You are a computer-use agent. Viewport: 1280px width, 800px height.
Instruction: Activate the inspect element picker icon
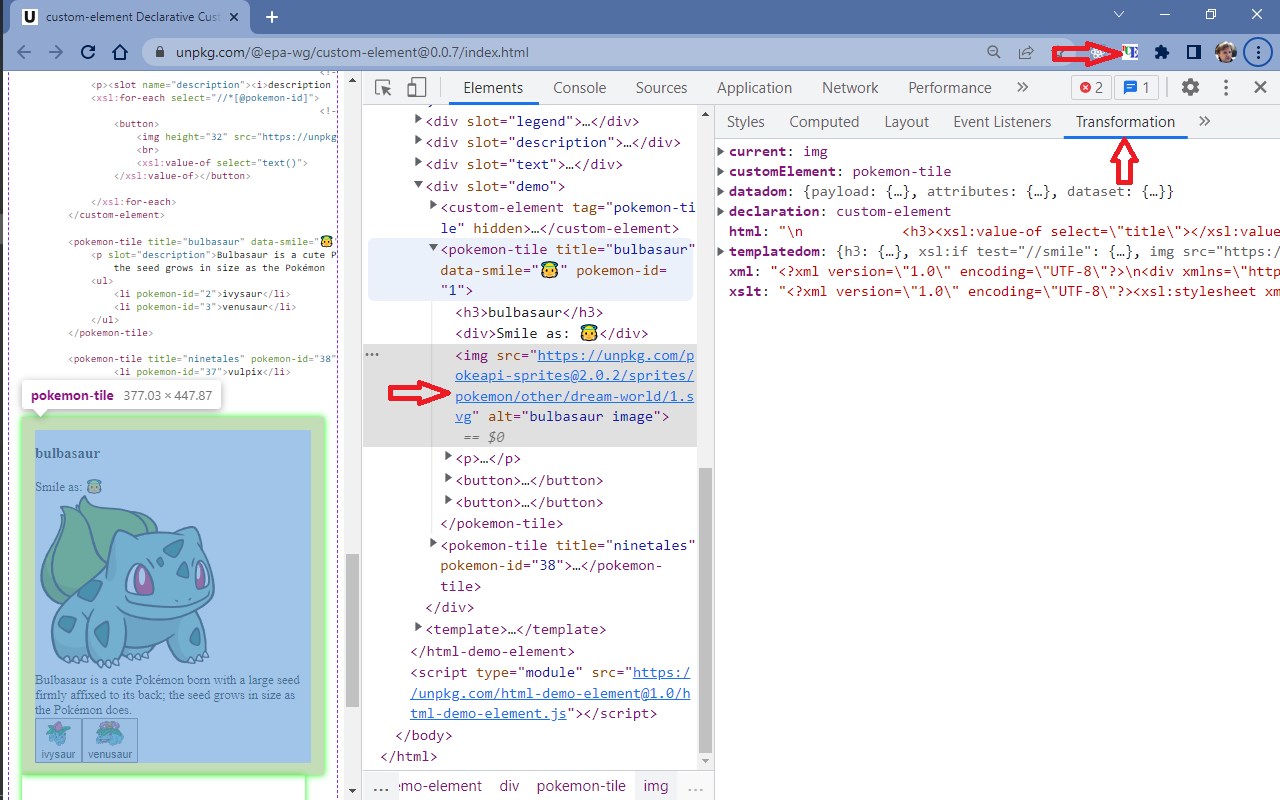click(383, 88)
